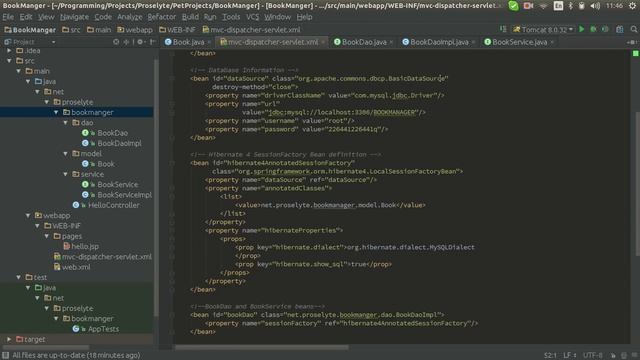The image size is (640, 360).
Task: Collapse the dao package arrow
Action: (x=65, y=122)
